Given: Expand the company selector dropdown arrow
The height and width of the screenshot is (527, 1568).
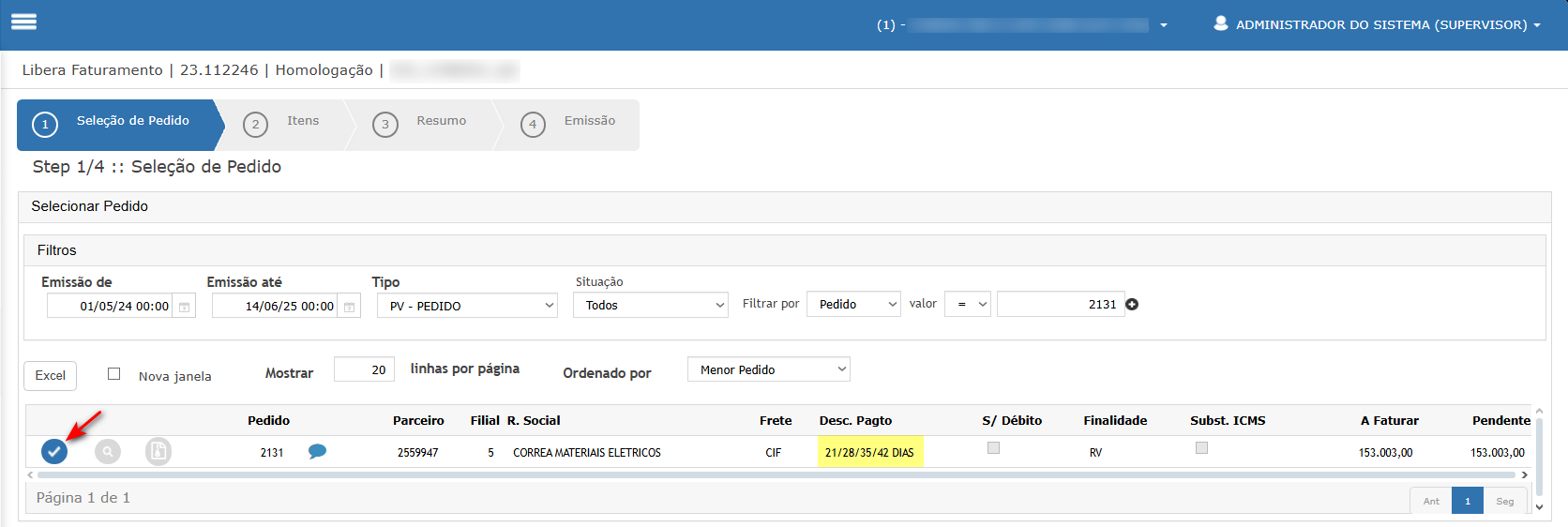Looking at the screenshot, I should 1164,25.
